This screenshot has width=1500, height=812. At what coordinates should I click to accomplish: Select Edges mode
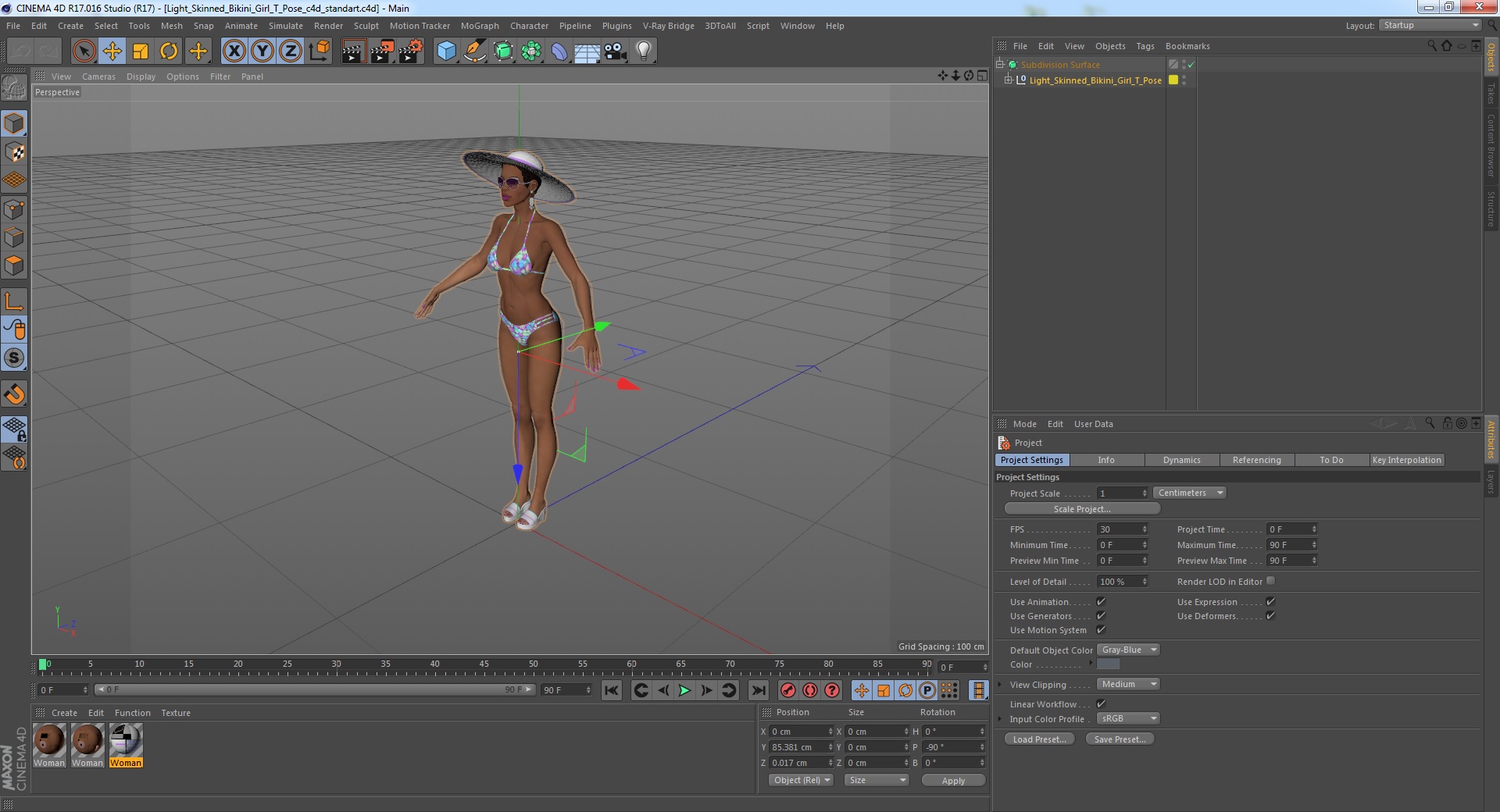[14, 237]
